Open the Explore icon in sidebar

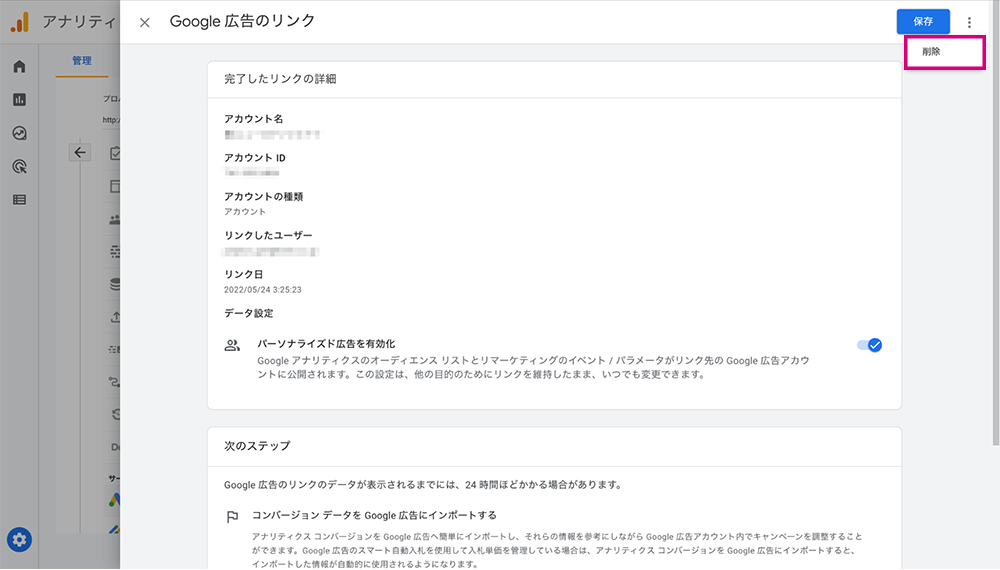click(x=20, y=133)
